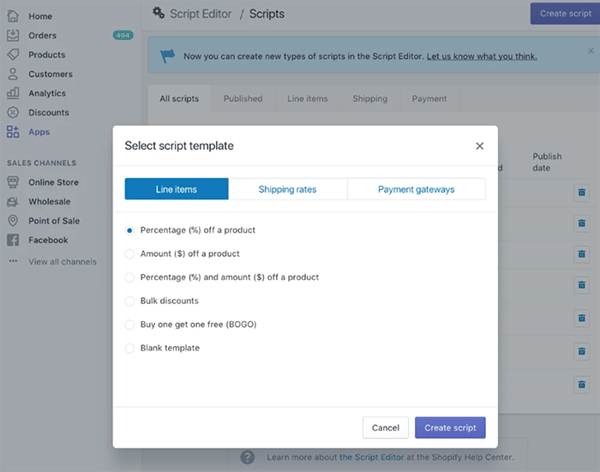Click the Facebook logo icon
This screenshot has height=472, width=600.
[x=13, y=240]
